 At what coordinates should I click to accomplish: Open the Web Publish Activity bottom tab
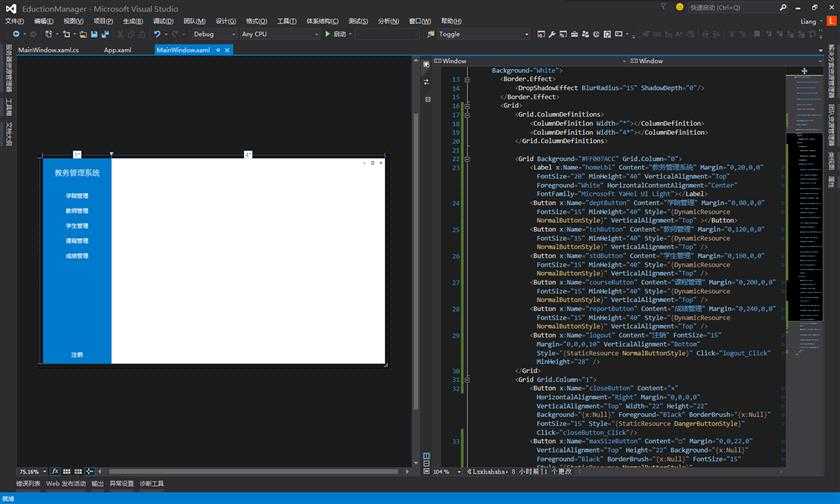click(x=66, y=484)
